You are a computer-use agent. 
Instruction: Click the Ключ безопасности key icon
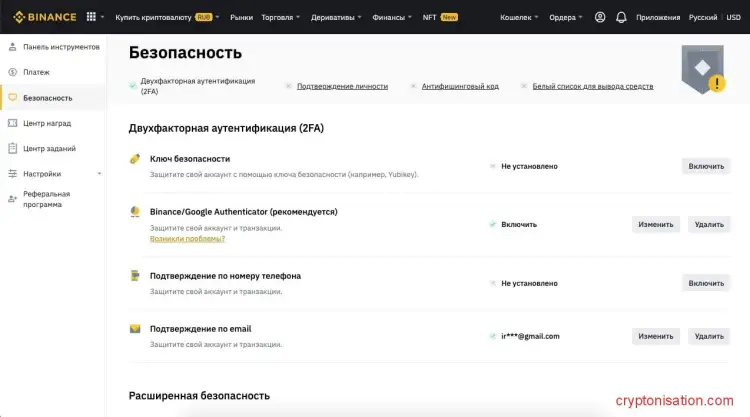click(135, 159)
